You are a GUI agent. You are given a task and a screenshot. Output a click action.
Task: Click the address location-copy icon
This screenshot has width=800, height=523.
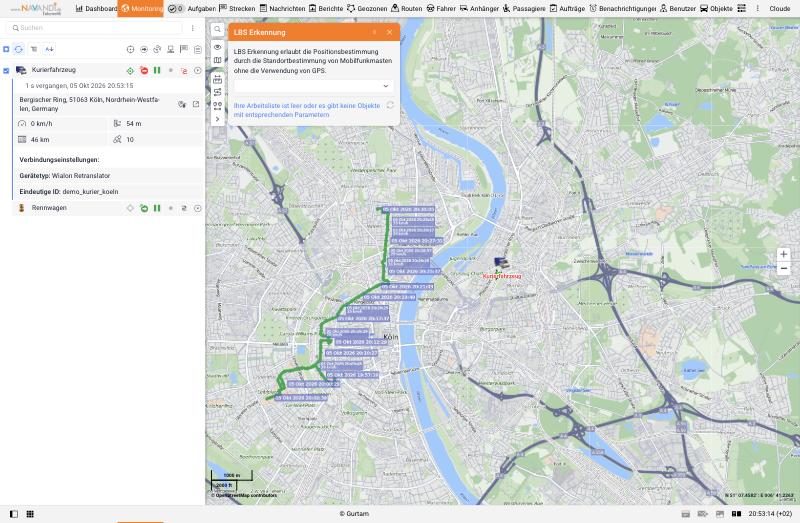[182, 104]
